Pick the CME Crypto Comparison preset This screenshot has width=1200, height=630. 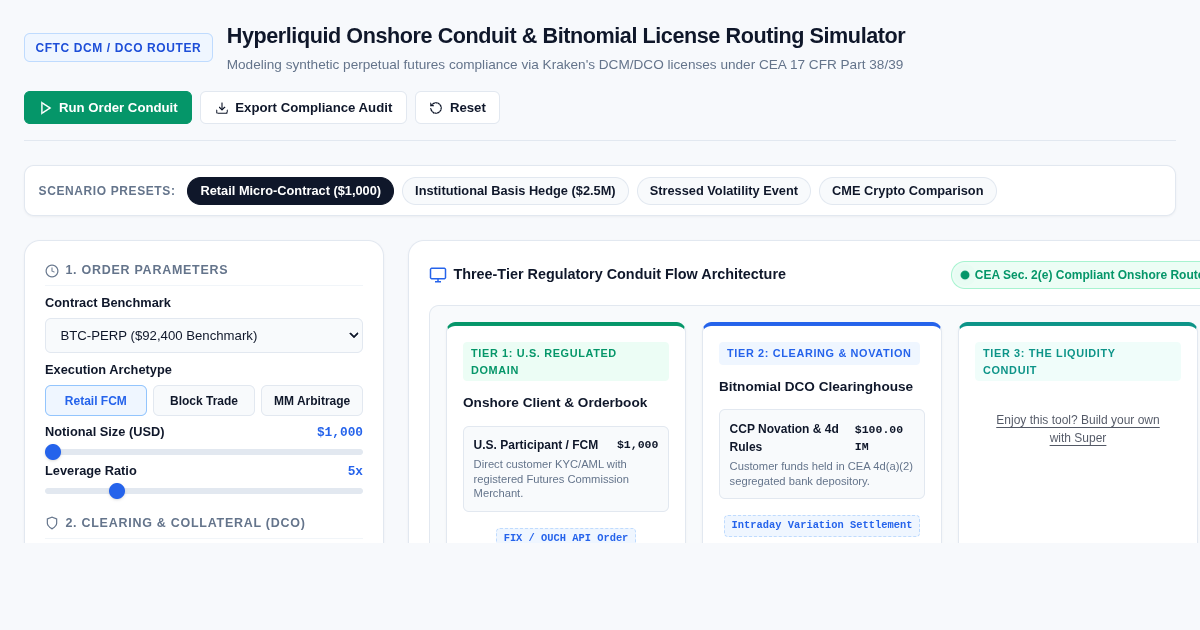(908, 191)
